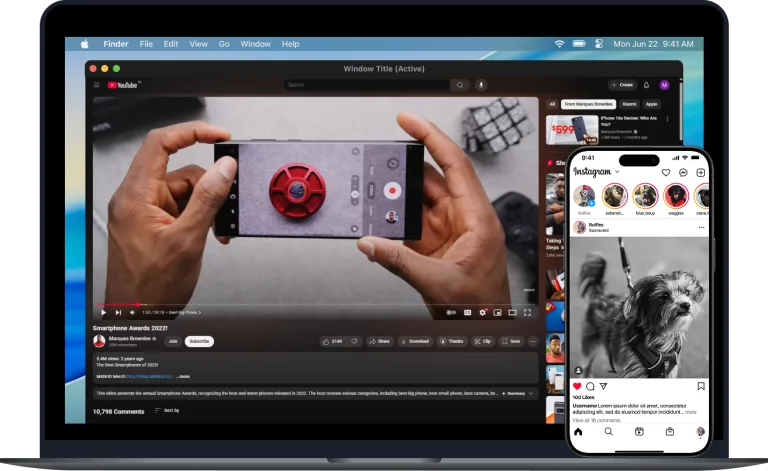The width and height of the screenshot is (768, 471).
Task: Open more actions ellipsis beside Save
Action: (533, 341)
